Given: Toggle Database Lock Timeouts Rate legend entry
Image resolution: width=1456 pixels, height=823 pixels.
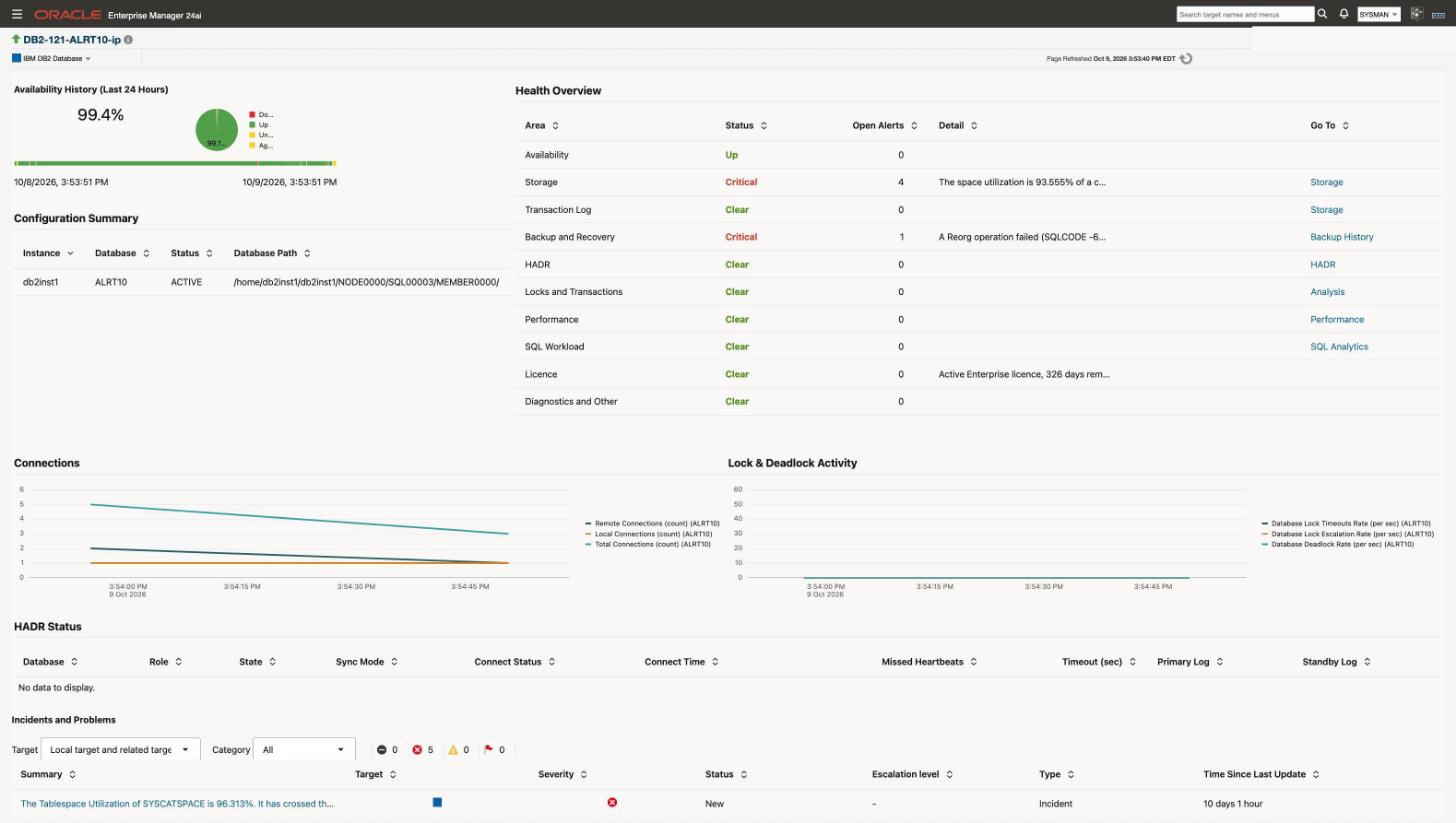Looking at the screenshot, I should click(1347, 523).
